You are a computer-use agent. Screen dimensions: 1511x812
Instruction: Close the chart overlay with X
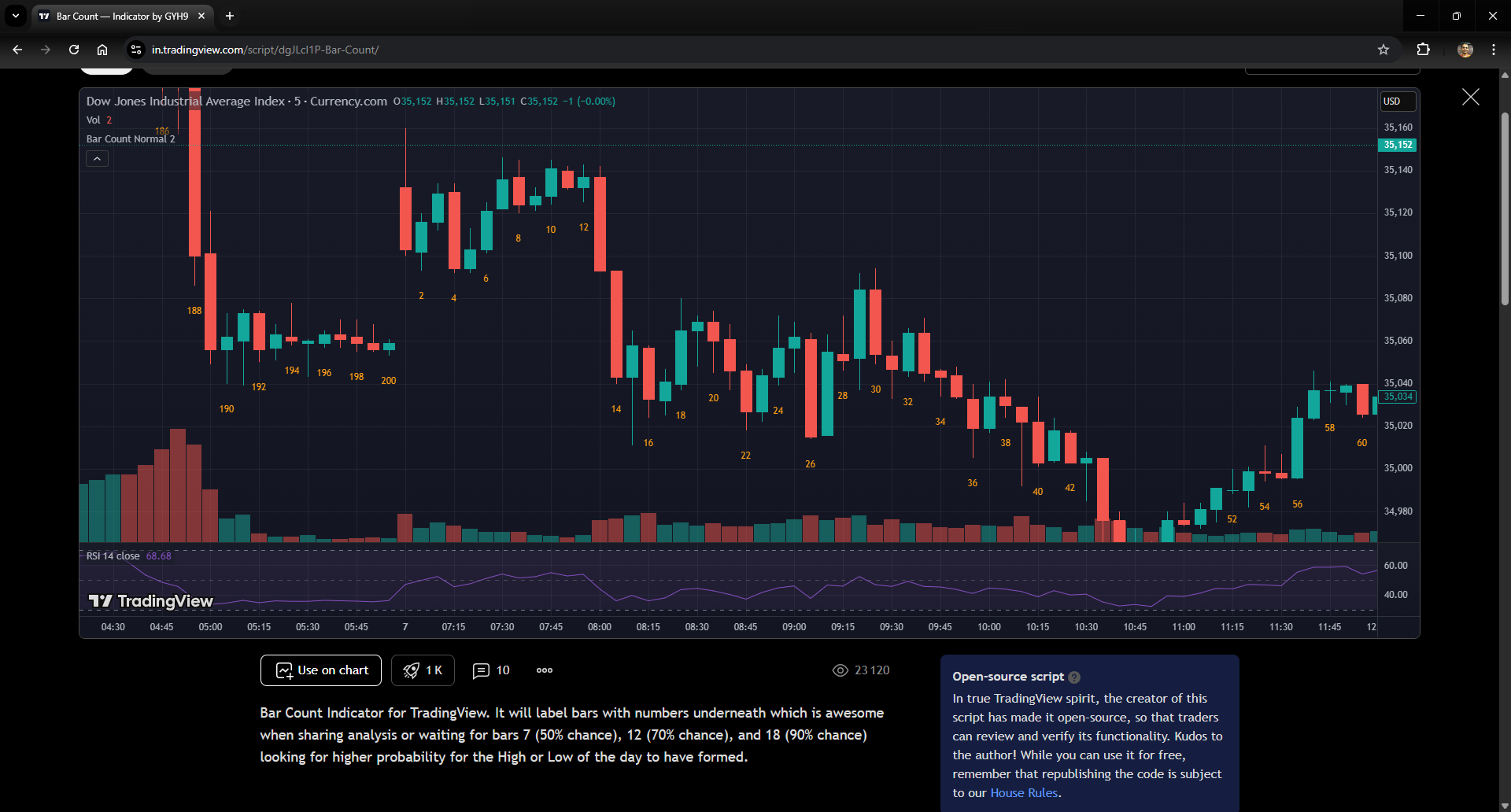(x=1470, y=97)
